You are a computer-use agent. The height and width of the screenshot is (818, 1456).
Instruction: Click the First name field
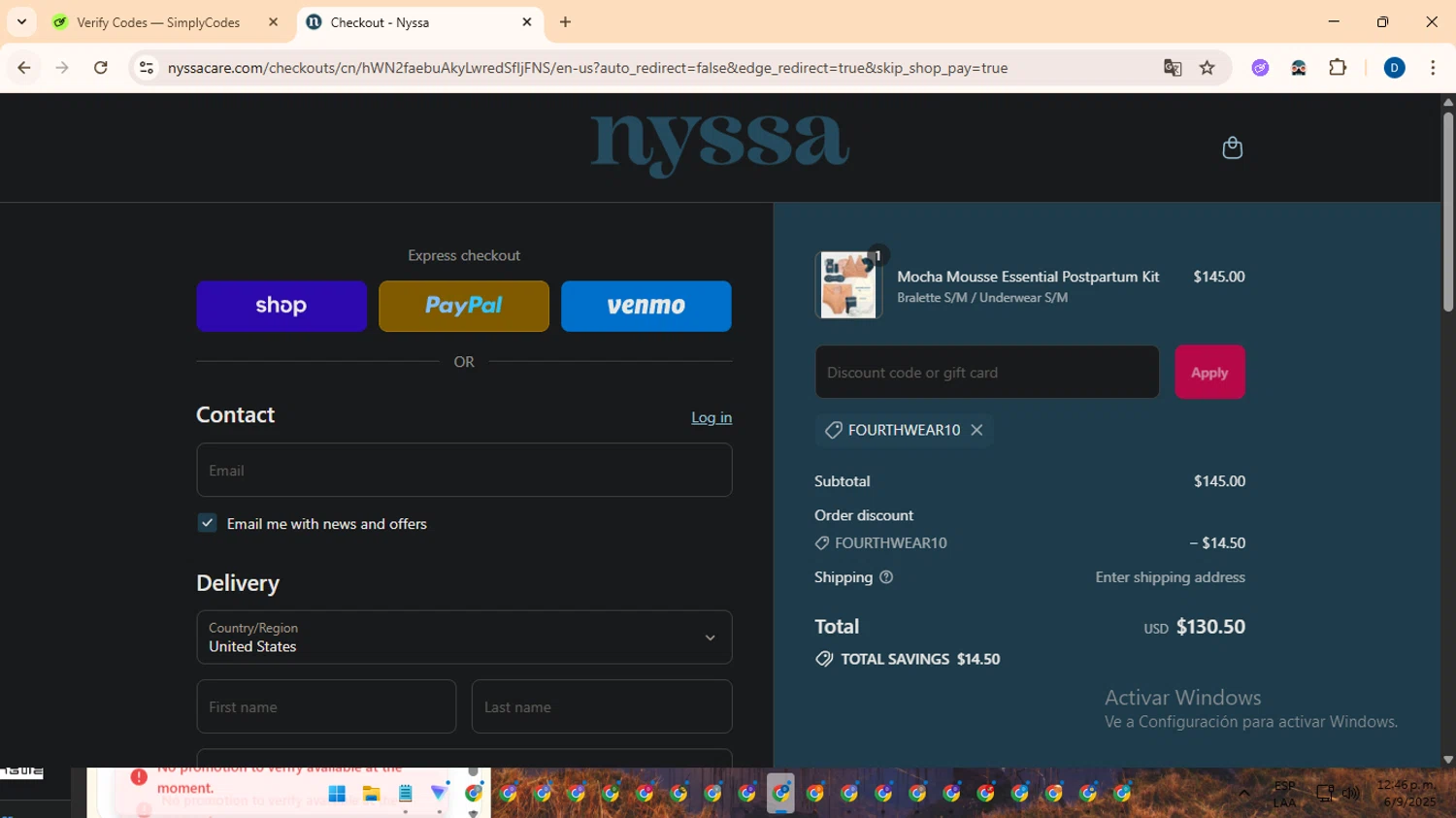point(326,706)
